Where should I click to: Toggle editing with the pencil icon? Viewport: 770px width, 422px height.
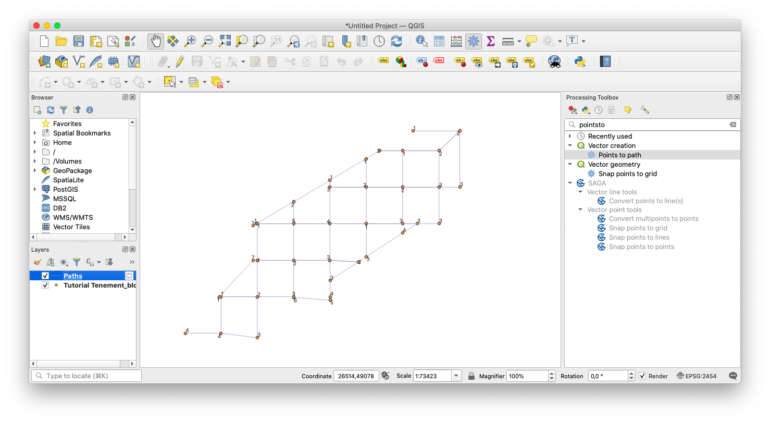[x=180, y=61]
